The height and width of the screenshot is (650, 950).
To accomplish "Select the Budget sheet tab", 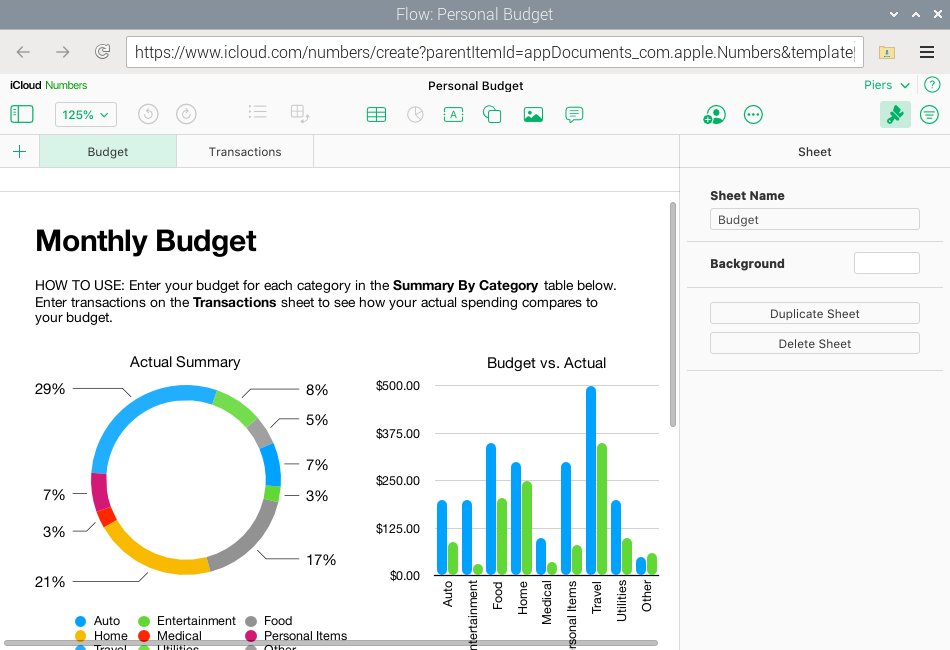I will (108, 151).
